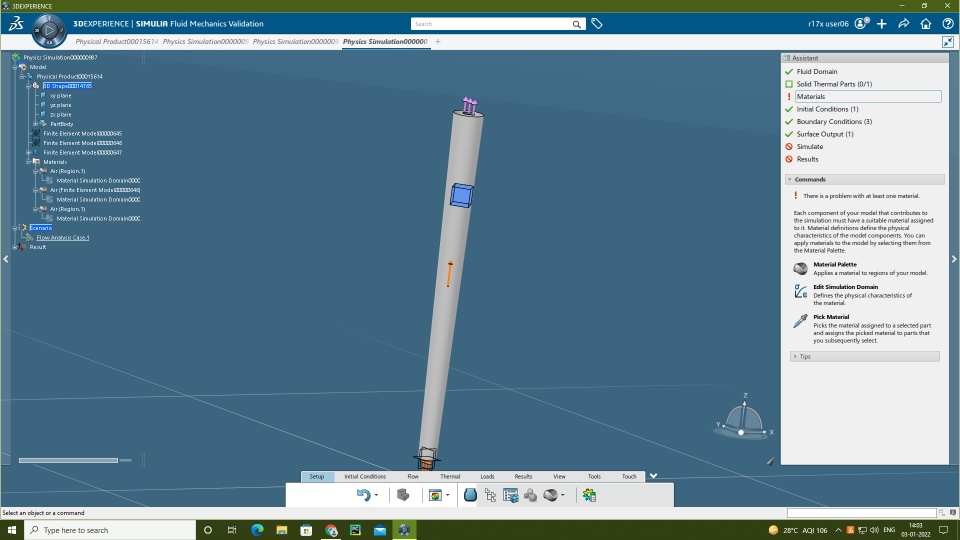960x540 pixels.
Task: Open Help question mark icon
Action: [x=948, y=24]
